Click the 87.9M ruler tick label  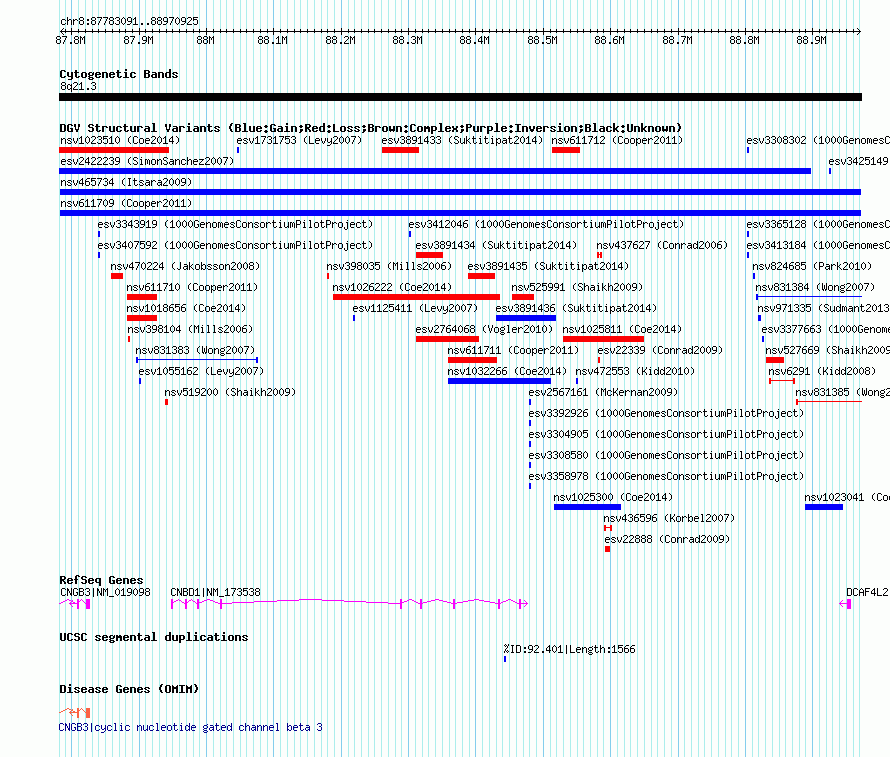pos(138,40)
